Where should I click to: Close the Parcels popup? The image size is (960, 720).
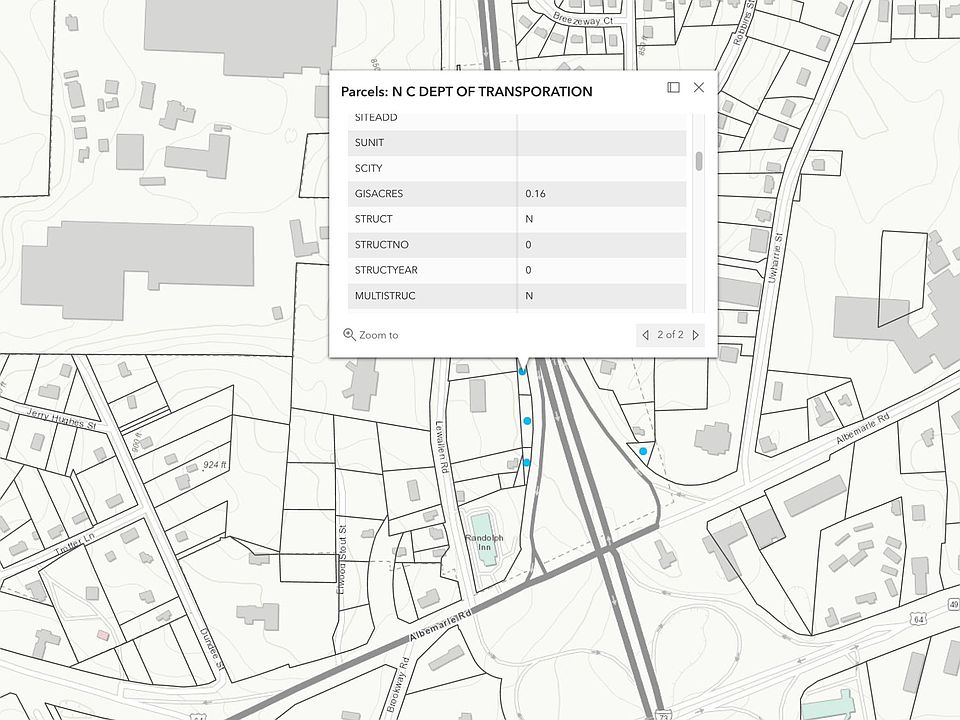(x=699, y=88)
